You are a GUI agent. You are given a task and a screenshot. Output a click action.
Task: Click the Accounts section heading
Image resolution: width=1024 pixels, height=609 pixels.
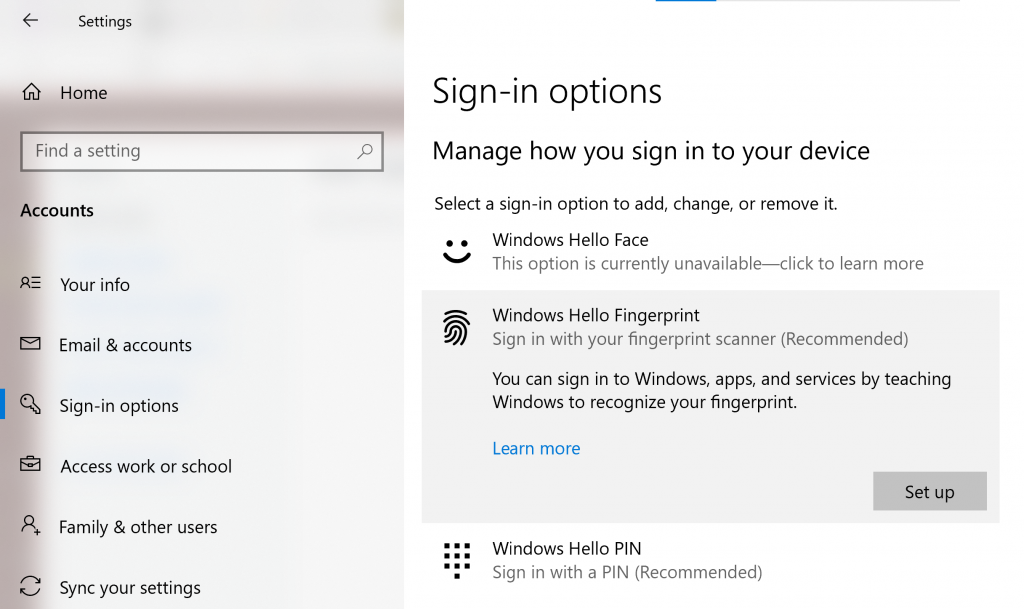point(57,210)
